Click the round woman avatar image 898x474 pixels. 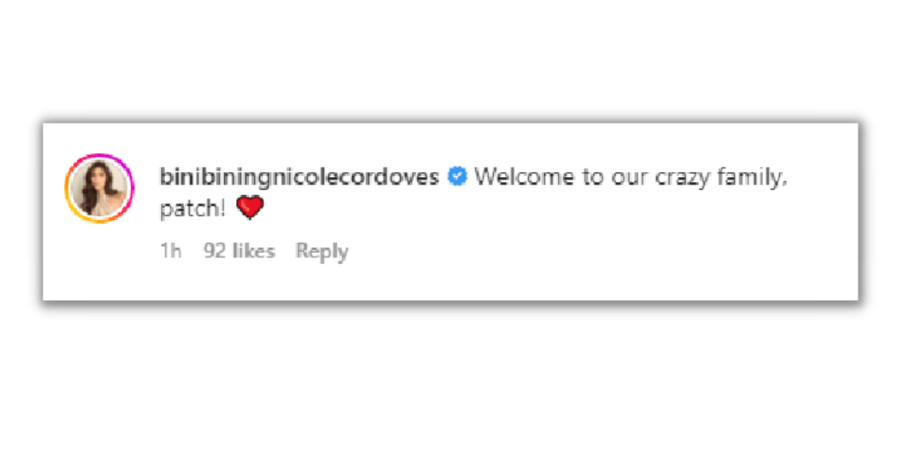tap(100, 188)
